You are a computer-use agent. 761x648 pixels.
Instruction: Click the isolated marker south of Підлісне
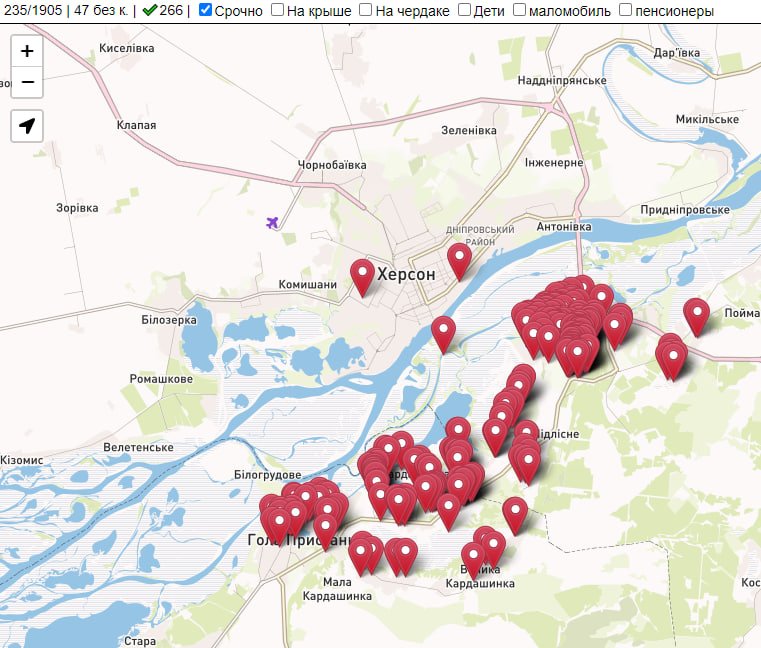[515, 512]
